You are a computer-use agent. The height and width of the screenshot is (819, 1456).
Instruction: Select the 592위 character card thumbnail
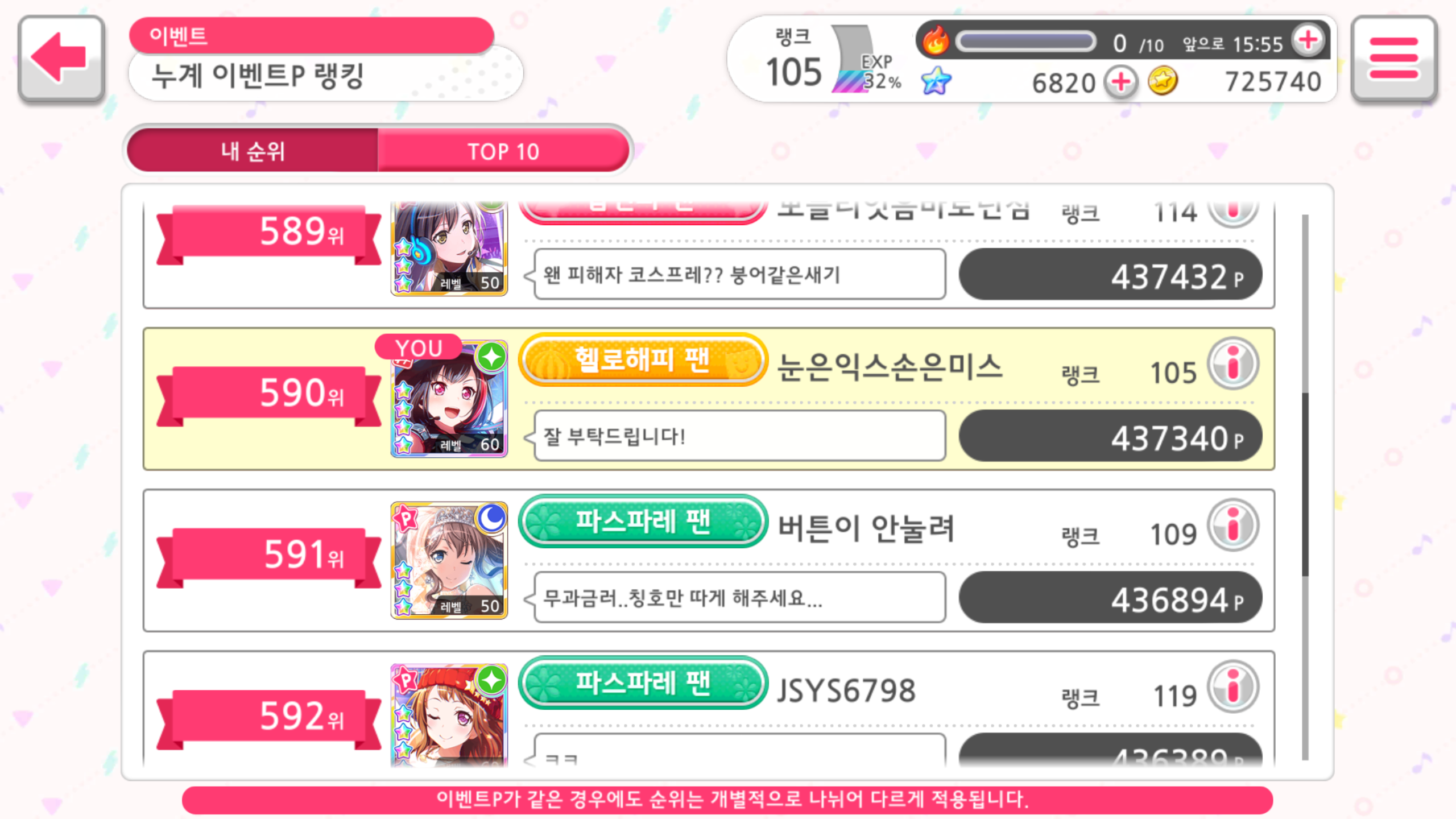(x=449, y=715)
